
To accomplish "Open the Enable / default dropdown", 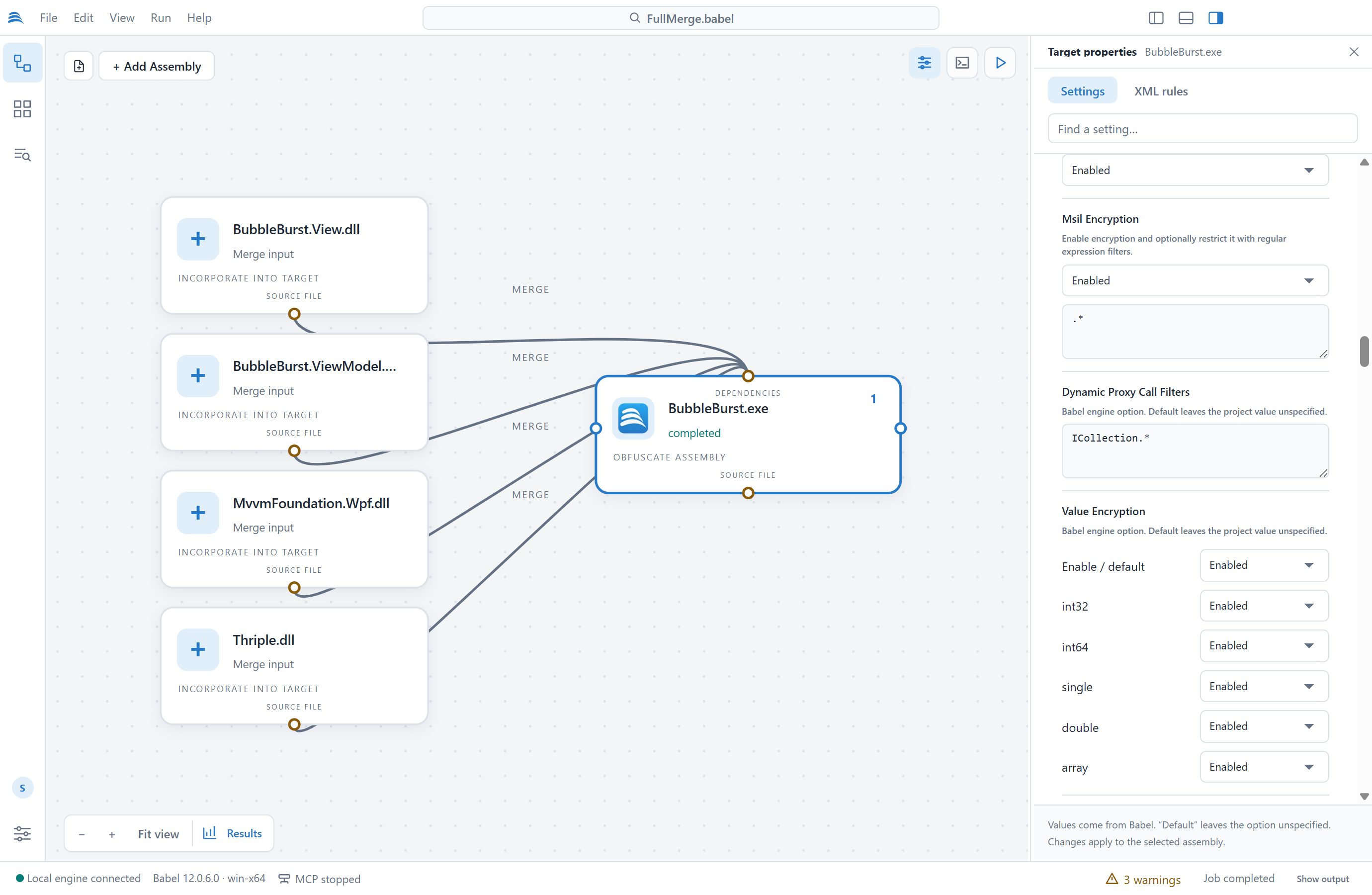I will tap(1264, 565).
